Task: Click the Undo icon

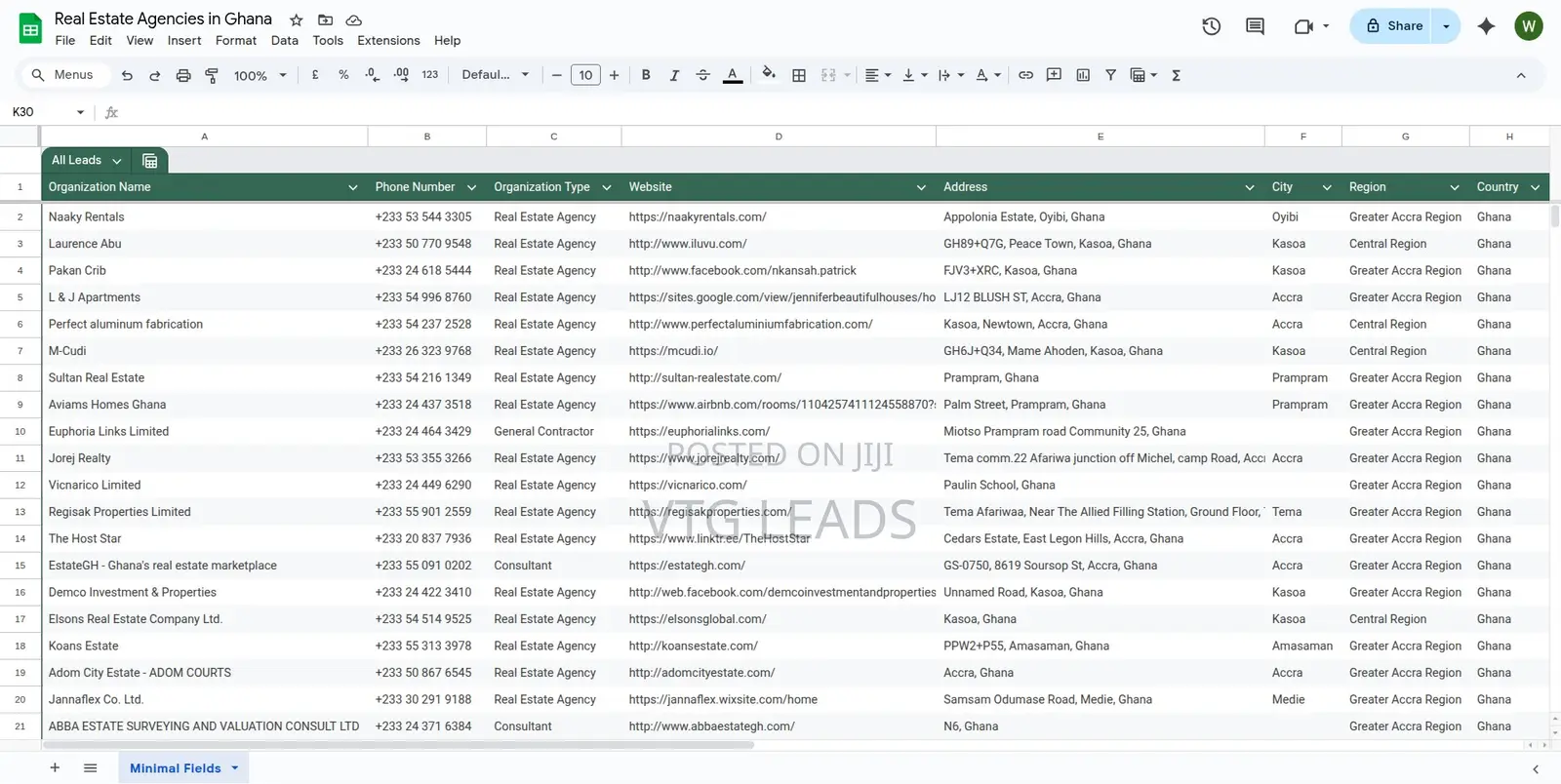Action: (x=127, y=75)
